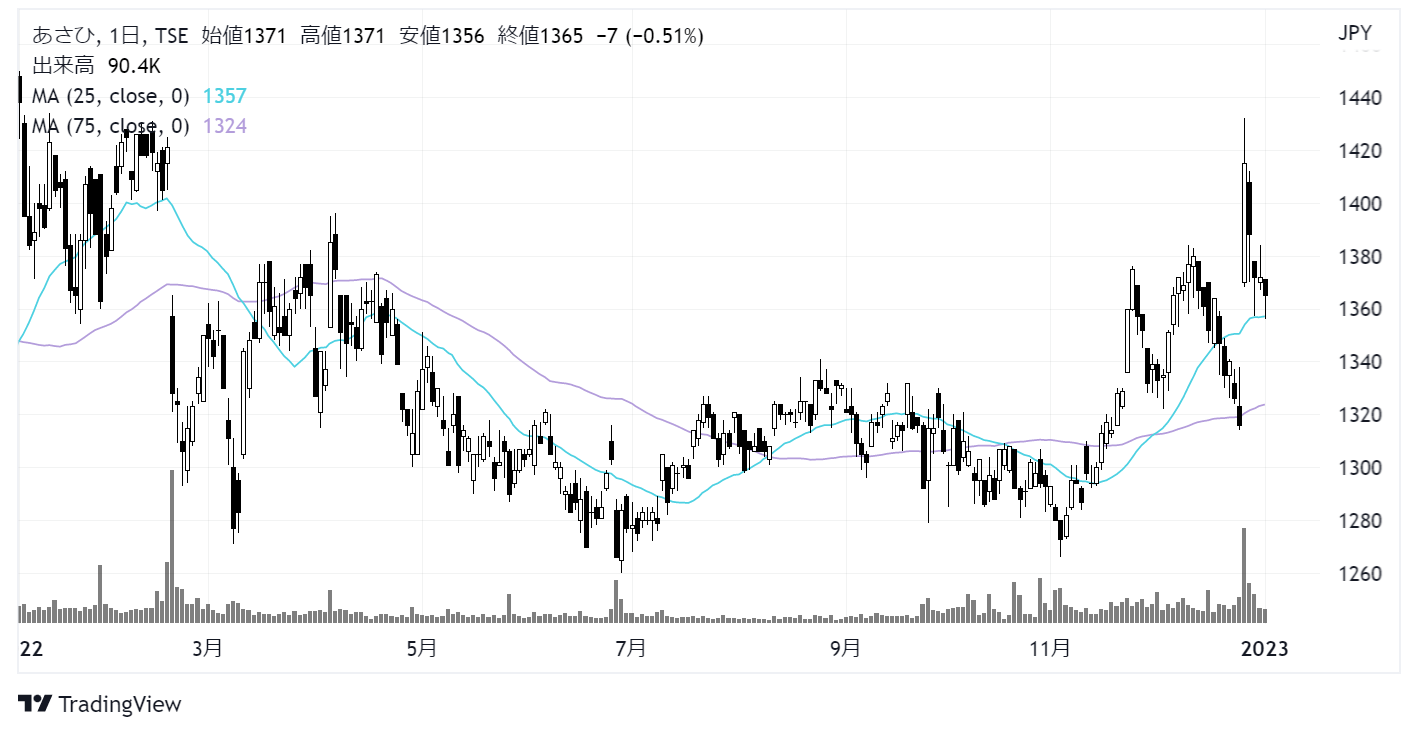Screen dimensions: 1418x734
Task: Click the tallest volume bar in late February
Action: coord(172,546)
